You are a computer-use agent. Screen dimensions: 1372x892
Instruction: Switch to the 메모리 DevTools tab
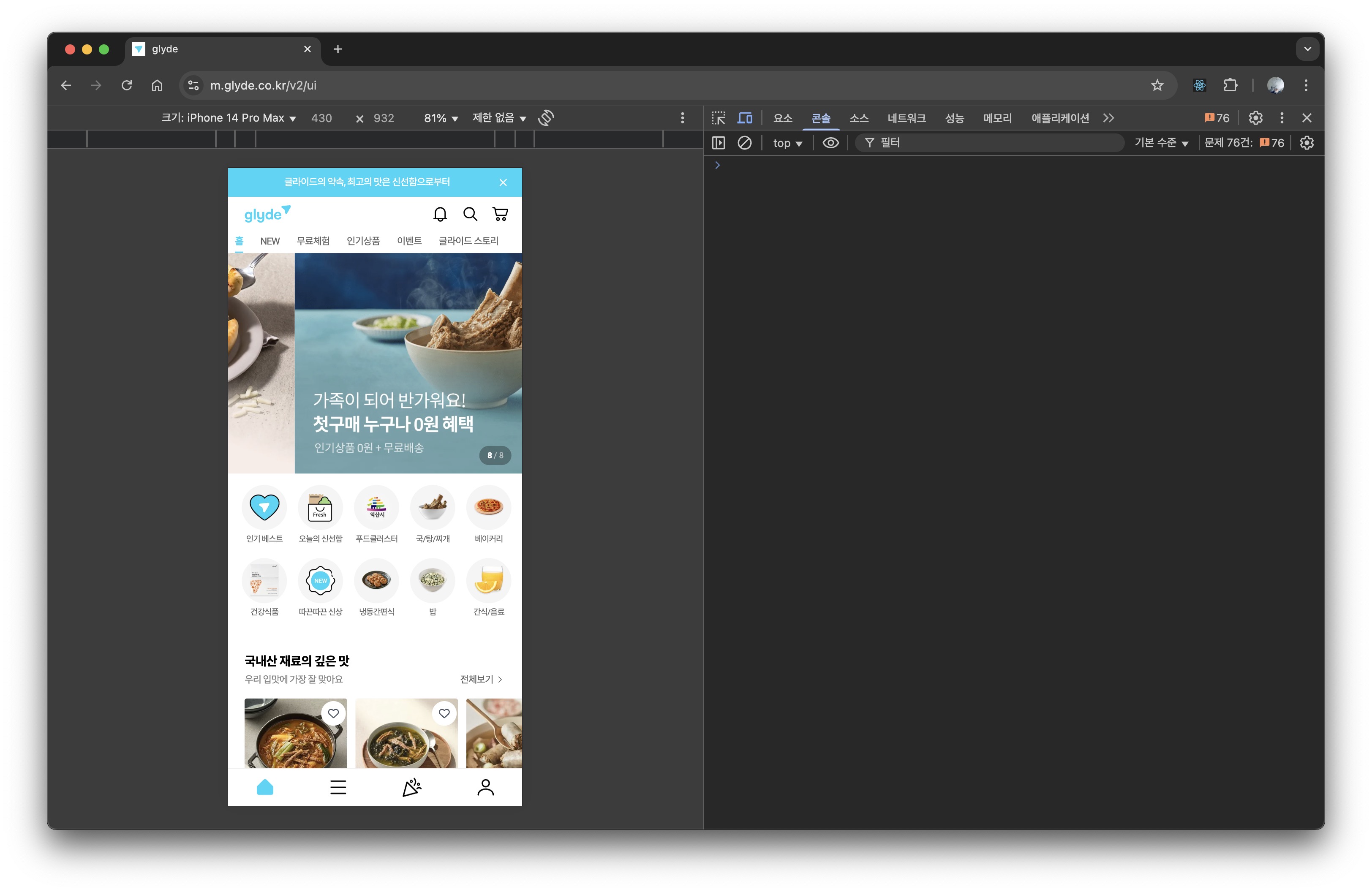(x=998, y=118)
